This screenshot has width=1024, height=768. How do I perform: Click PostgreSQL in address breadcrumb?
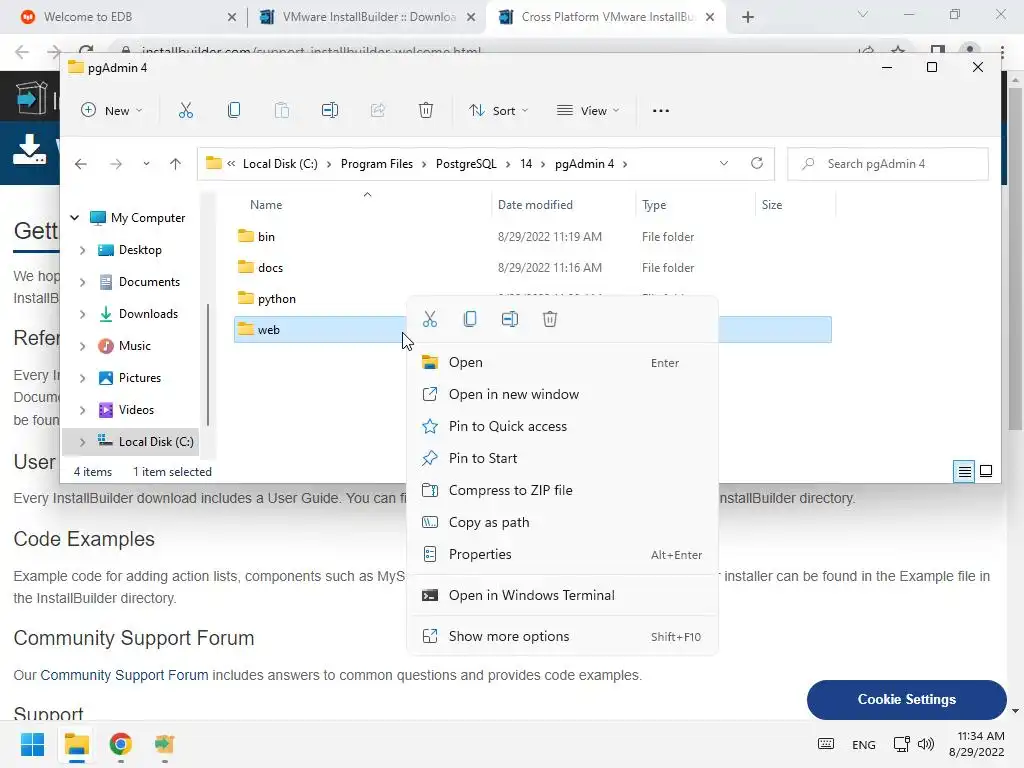[466, 164]
